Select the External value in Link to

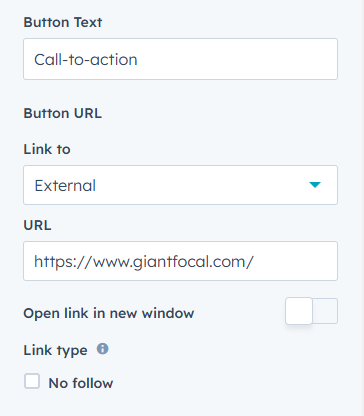(x=65, y=185)
